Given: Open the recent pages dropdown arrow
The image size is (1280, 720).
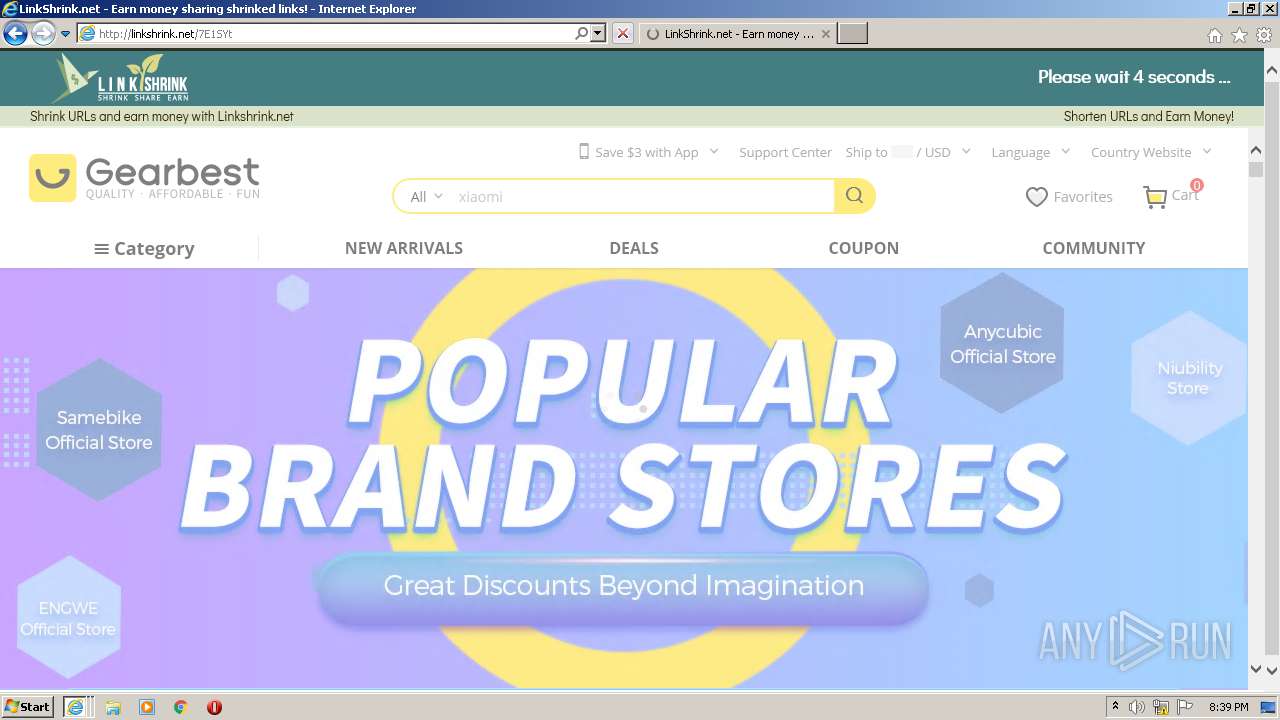Looking at the screenshot, I should click(x=65, y=34).
